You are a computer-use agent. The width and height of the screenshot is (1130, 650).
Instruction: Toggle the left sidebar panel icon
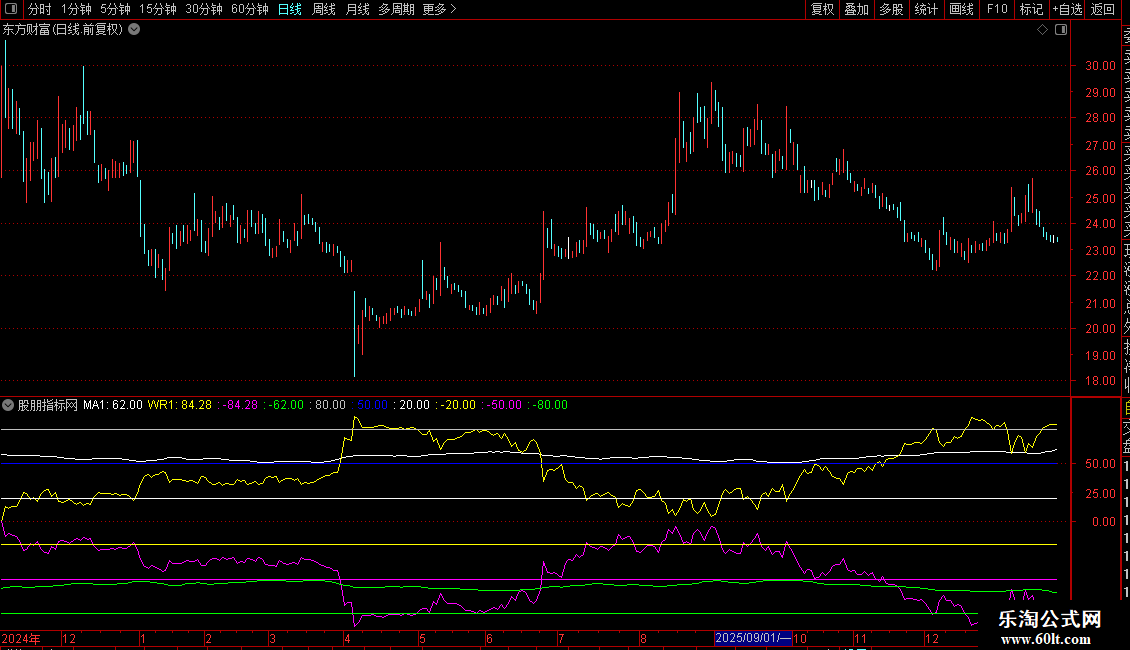coord(11,9)
